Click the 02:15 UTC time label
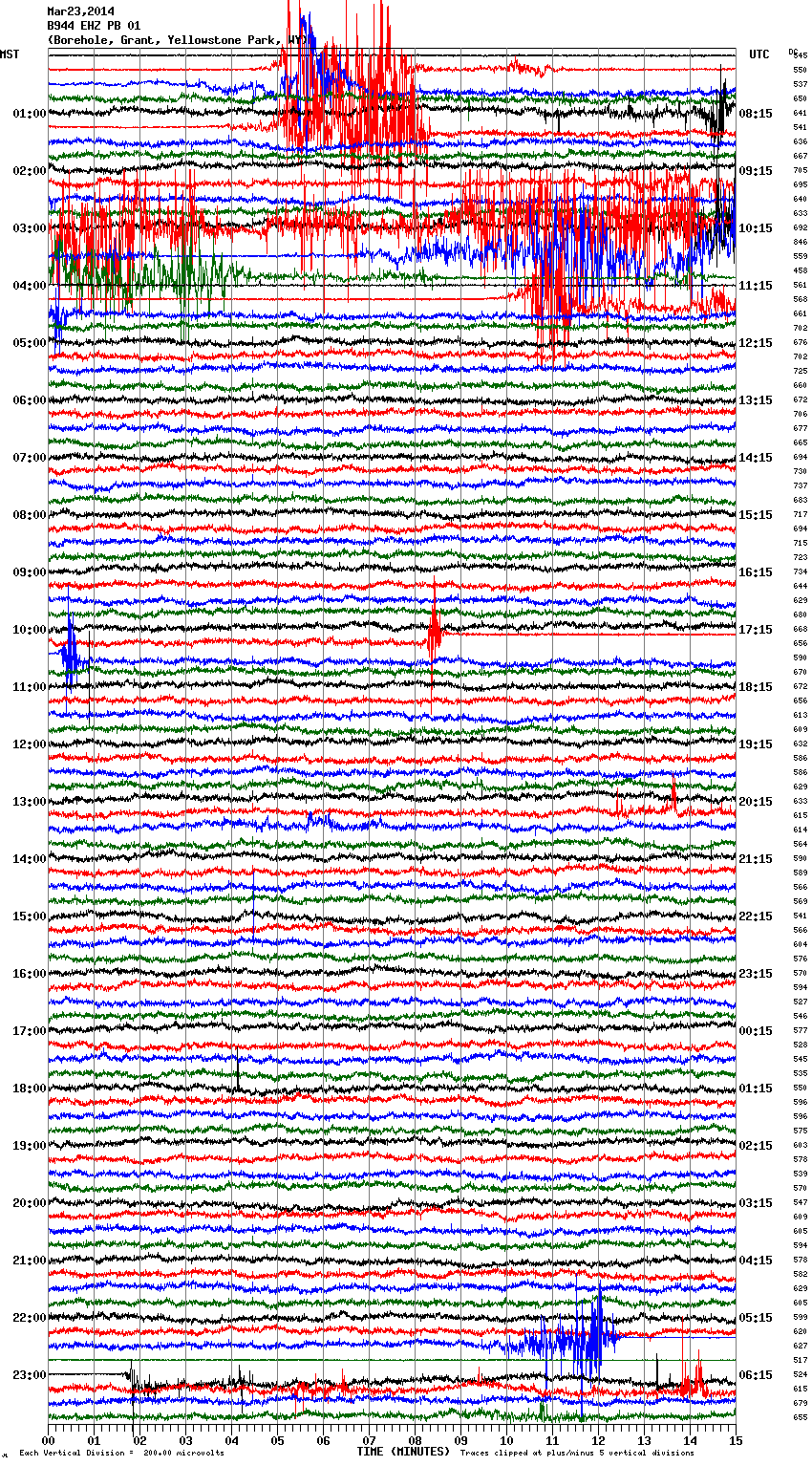Image resolution: width=812 pixels, height=1466 pixels. [x=756, y=1146]
